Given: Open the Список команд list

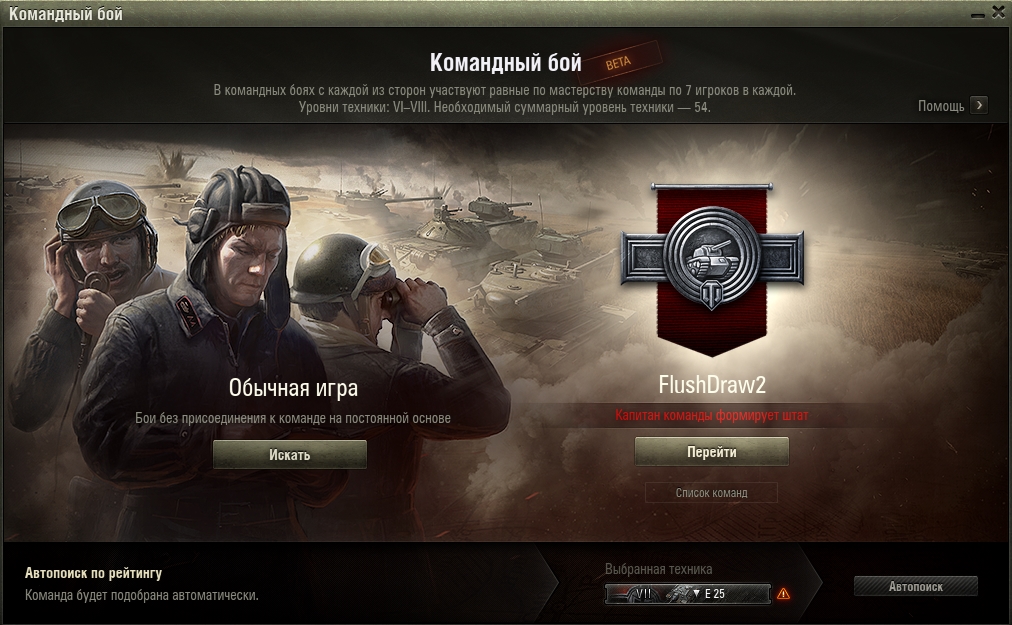Looking at the screenshot, I should [711, 493].
